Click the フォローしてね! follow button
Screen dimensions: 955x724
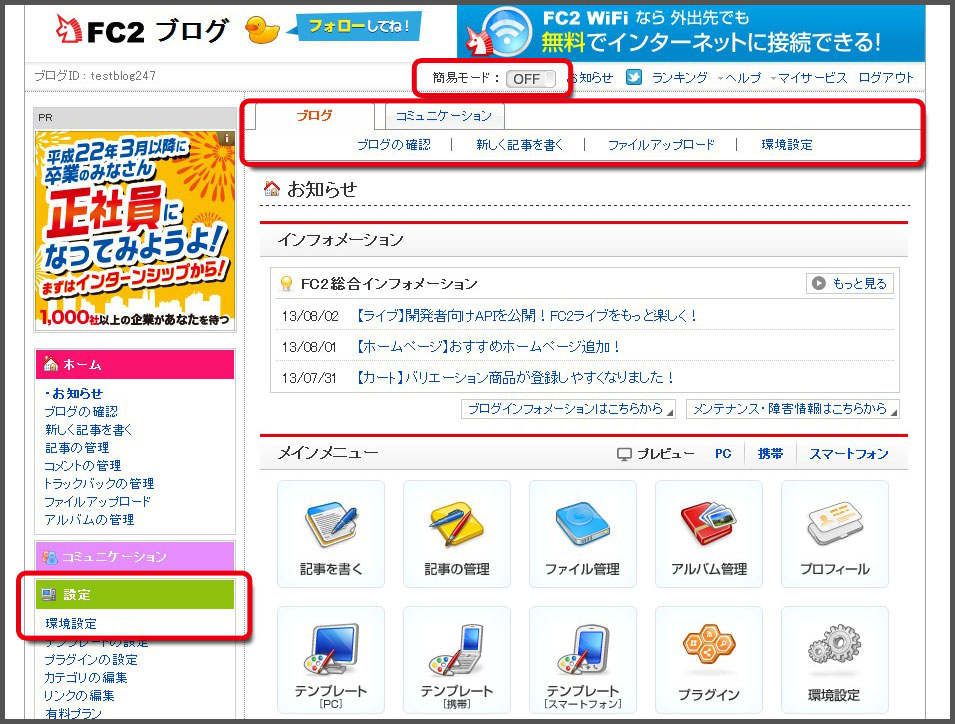[x=358, y=27]
